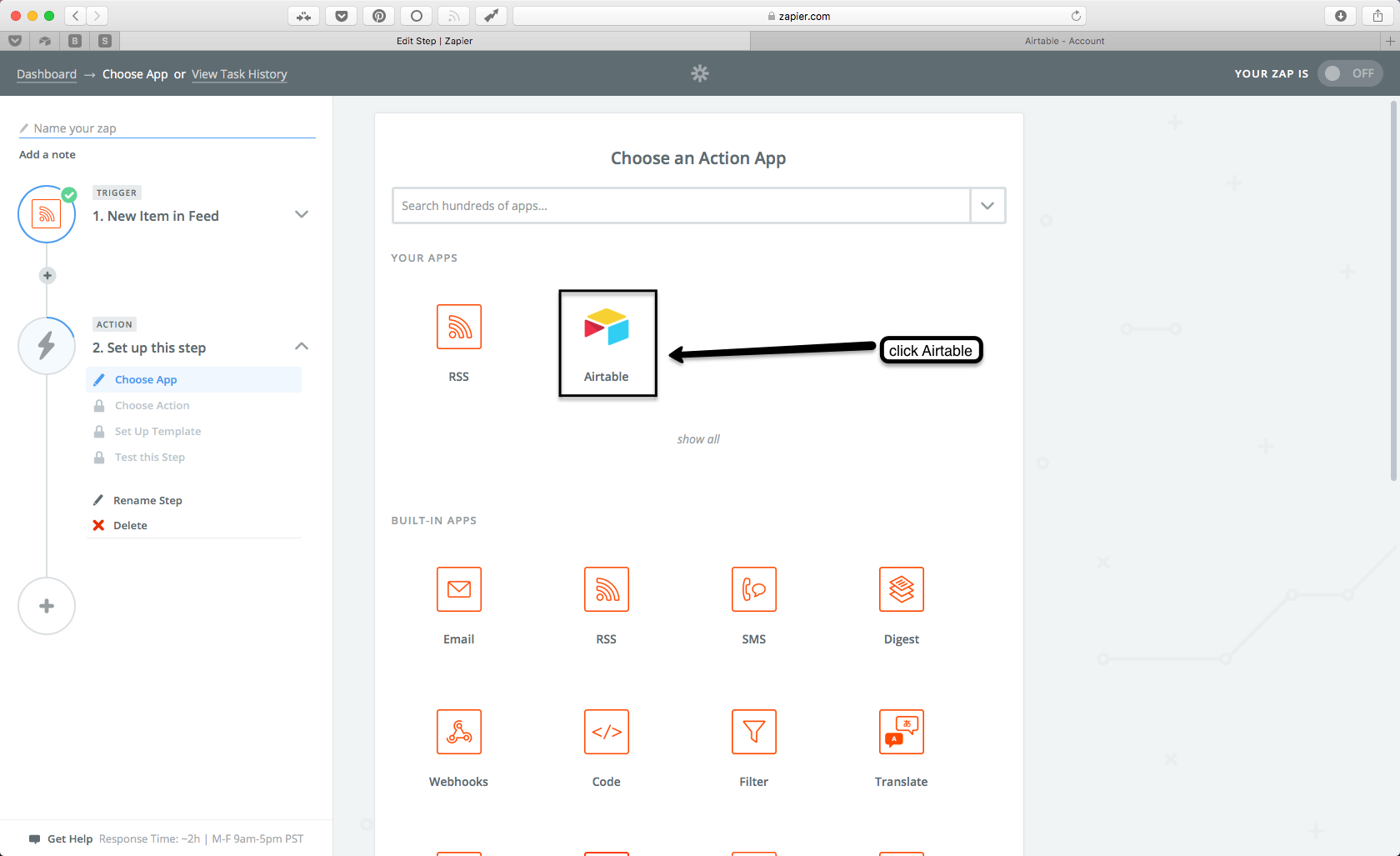Select the Translate app icon
Screen dimensions: 1400x856
[x=902, y=732]
